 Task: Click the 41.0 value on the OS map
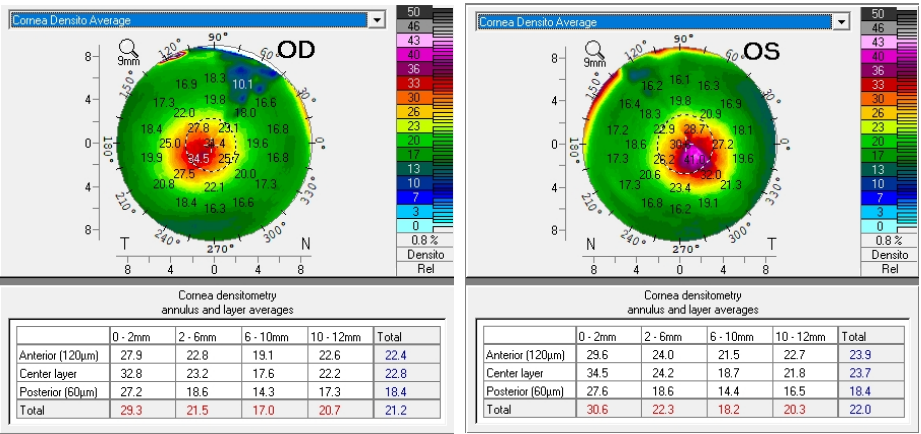click(x=694, y=159)
